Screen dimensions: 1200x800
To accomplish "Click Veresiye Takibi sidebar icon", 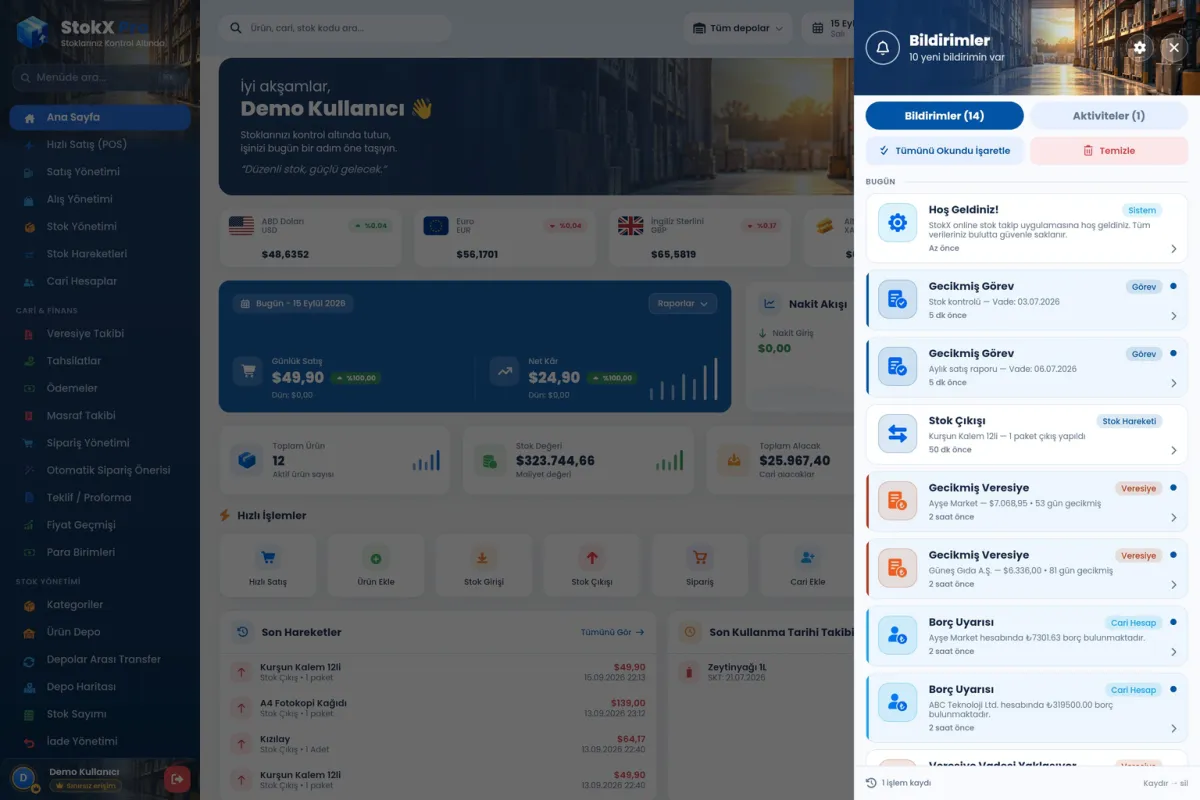I will tap(29, 334).
